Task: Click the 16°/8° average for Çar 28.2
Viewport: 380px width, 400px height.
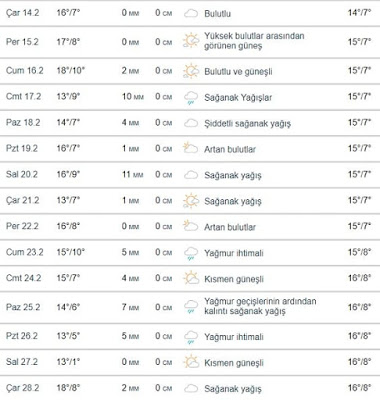Action: (360, 388)
